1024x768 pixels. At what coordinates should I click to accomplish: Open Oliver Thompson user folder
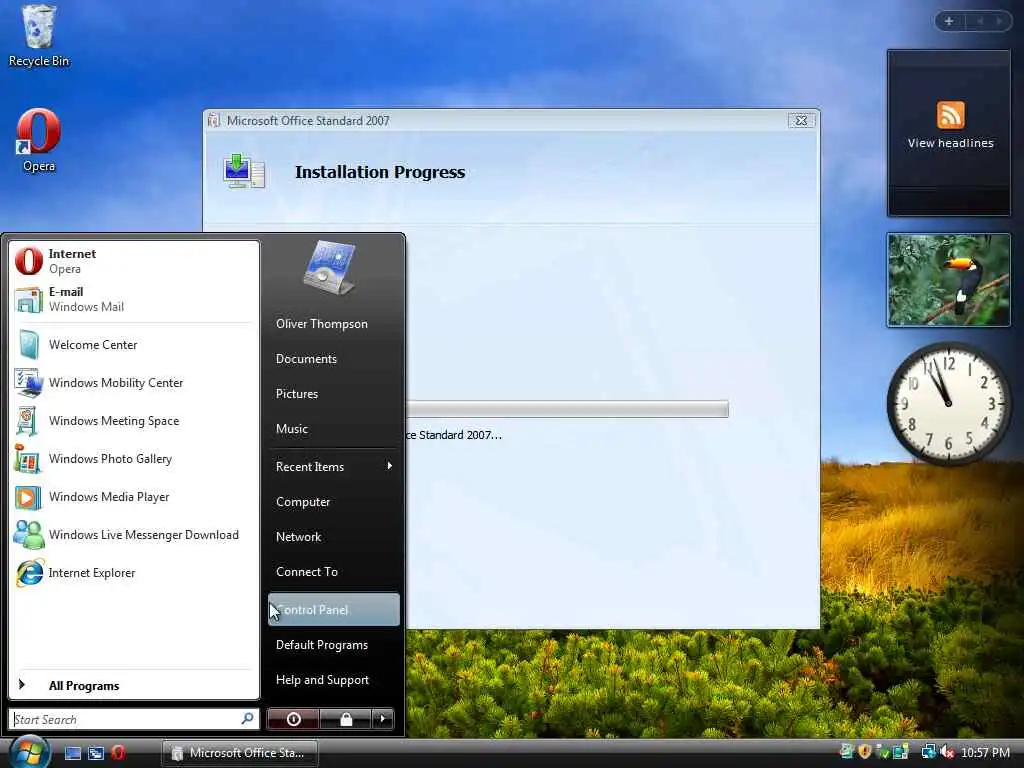pyautogui.click(x=333, y=324)
